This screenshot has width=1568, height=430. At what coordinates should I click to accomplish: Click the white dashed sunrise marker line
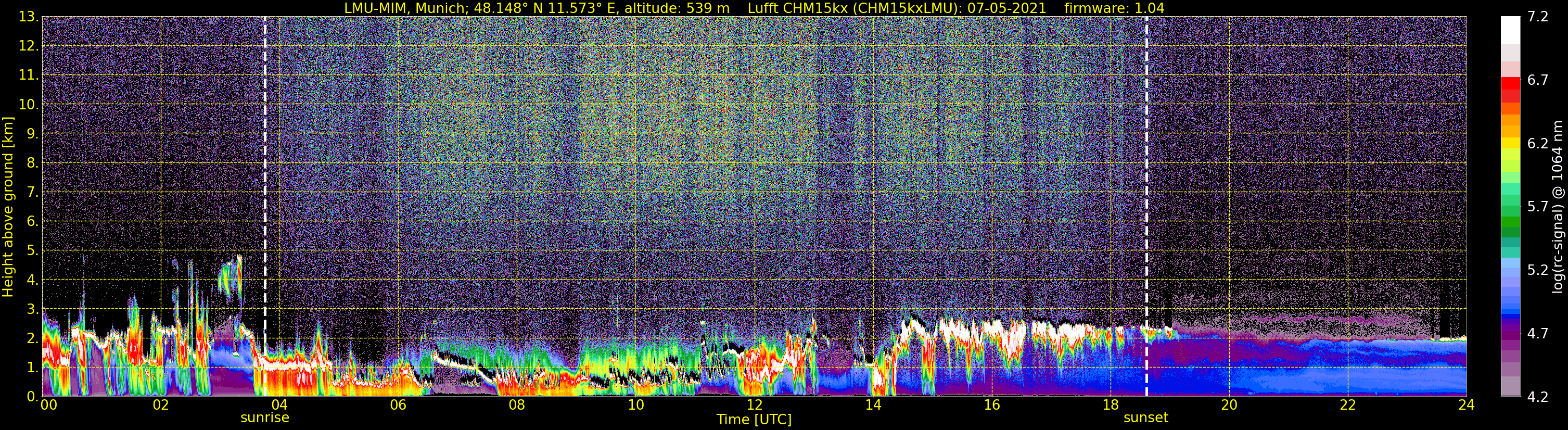265,206
